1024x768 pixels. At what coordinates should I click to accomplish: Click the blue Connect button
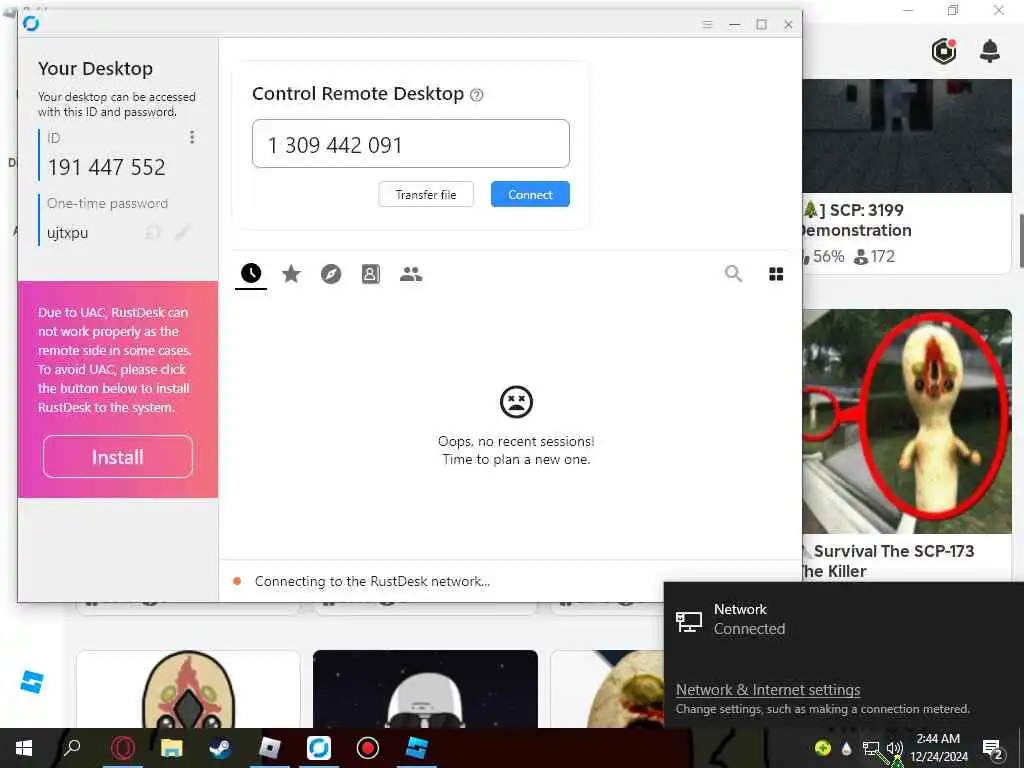coord(530,195)
